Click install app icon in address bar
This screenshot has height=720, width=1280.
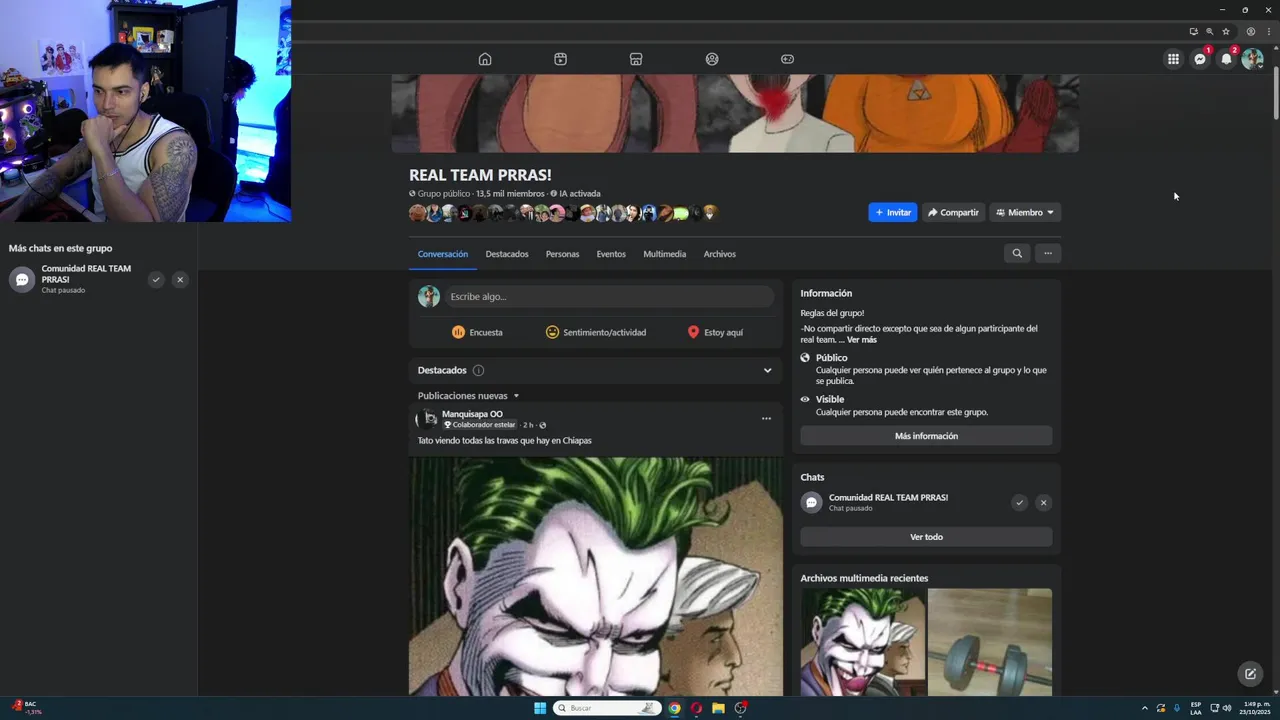[x=1193, y=32]
